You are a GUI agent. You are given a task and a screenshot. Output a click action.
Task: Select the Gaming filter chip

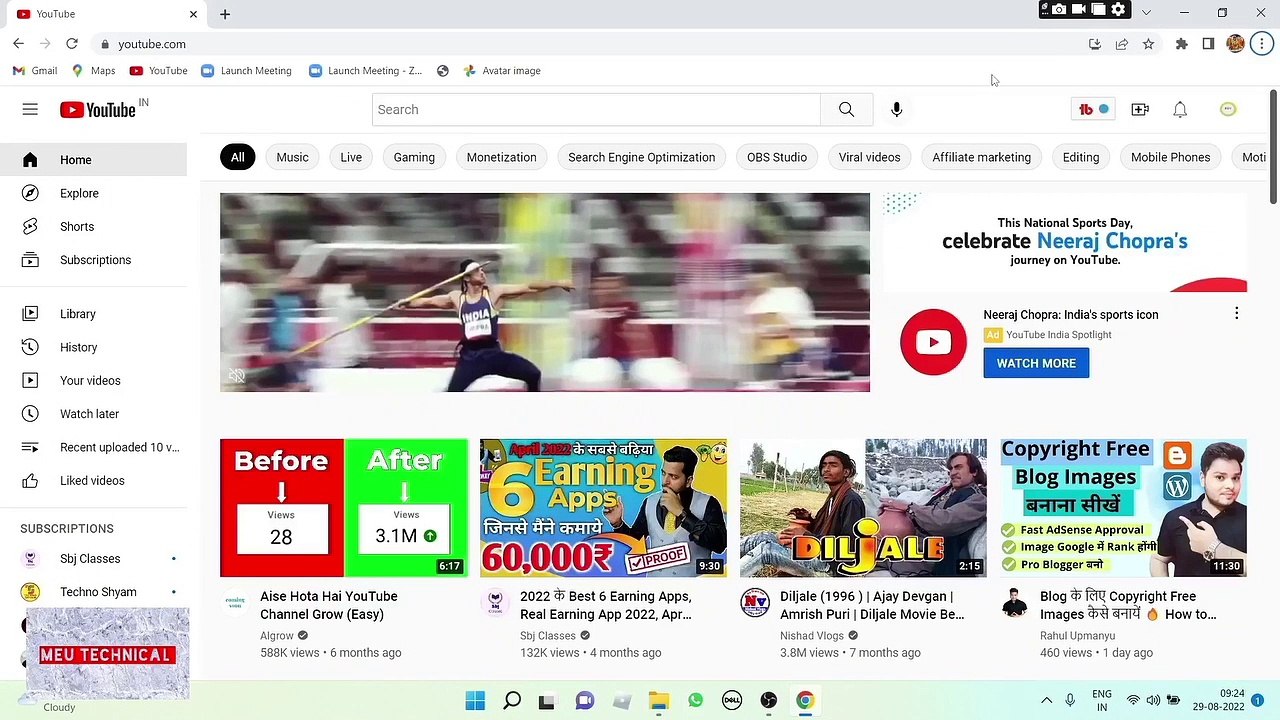(x=414, y=157)
